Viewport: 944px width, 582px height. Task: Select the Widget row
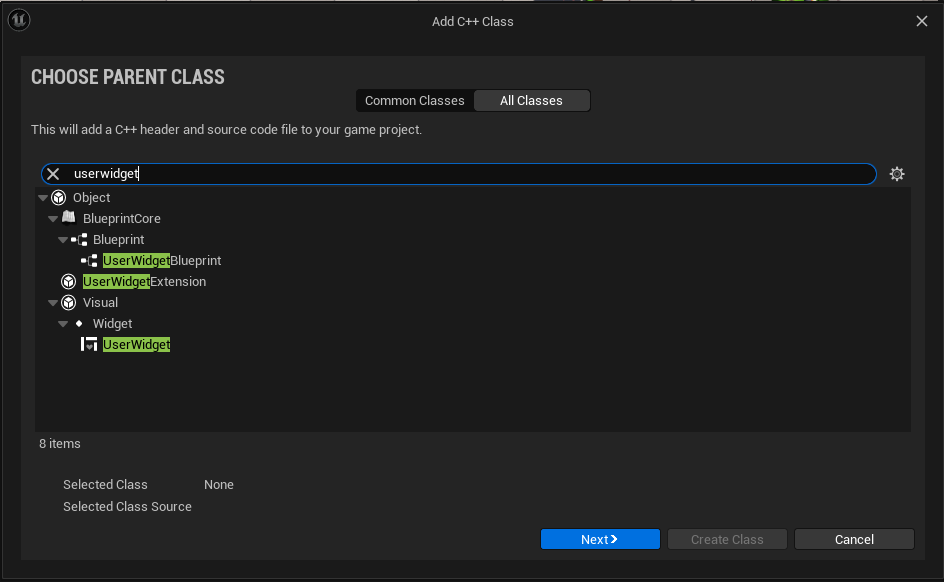click(473, 324)
